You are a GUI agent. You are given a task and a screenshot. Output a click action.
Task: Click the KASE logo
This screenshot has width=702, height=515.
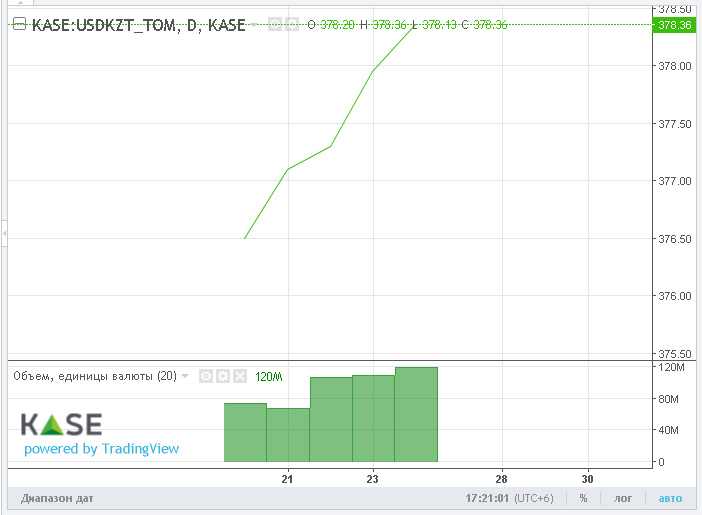point(61,423)
